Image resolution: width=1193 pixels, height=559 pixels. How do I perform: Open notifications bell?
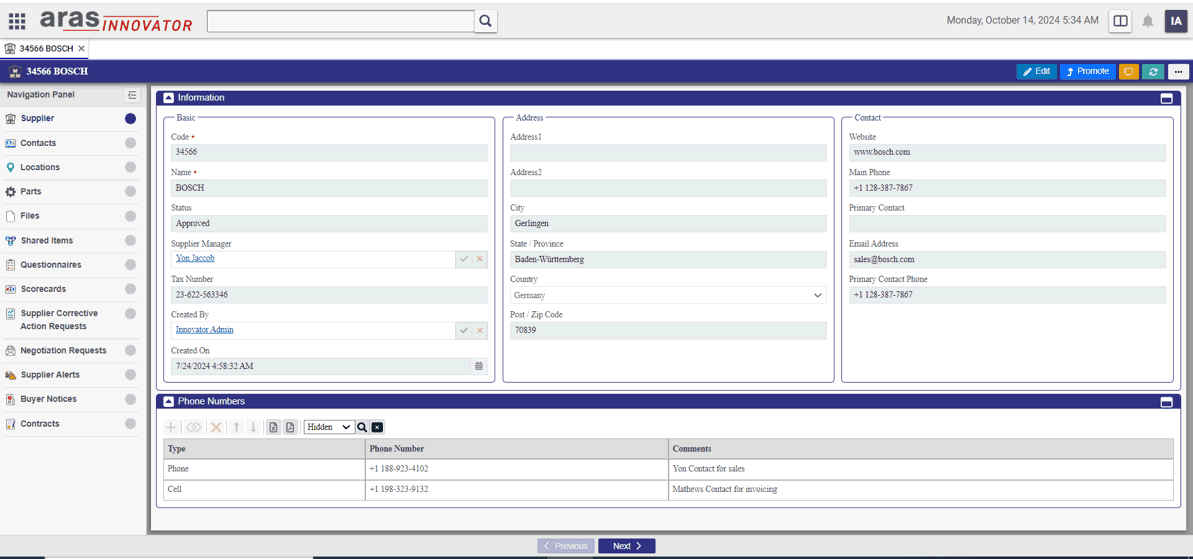click(x=1148, y=21)
